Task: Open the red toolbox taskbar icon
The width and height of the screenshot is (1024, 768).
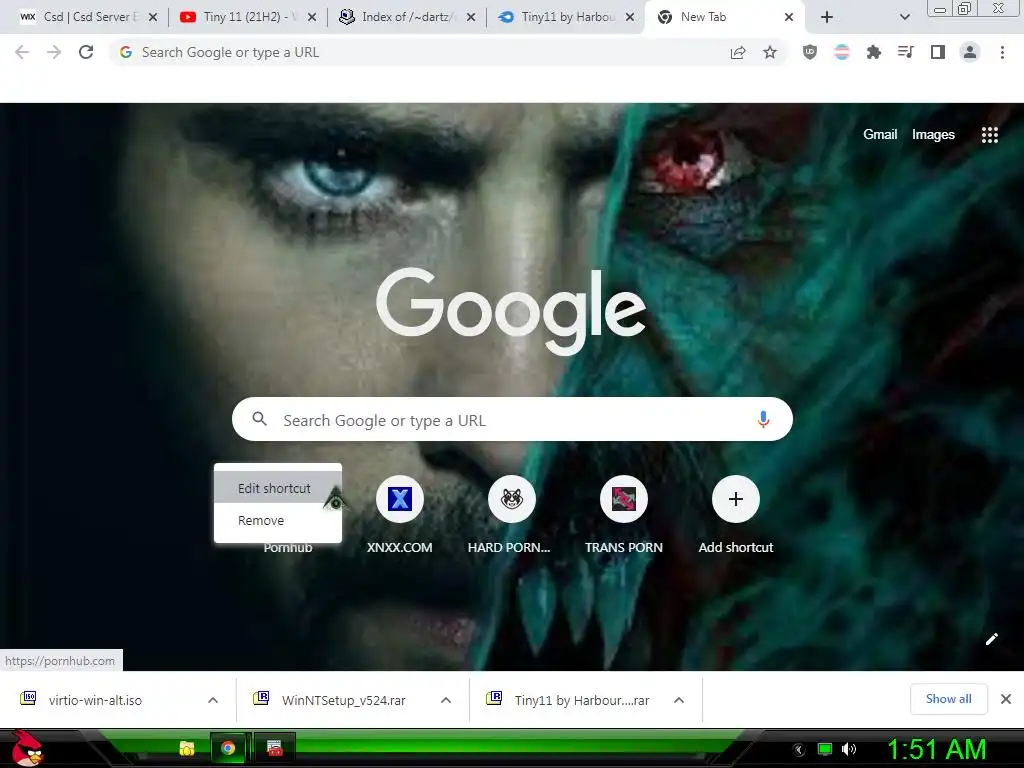Action: [x=274, y=748]
